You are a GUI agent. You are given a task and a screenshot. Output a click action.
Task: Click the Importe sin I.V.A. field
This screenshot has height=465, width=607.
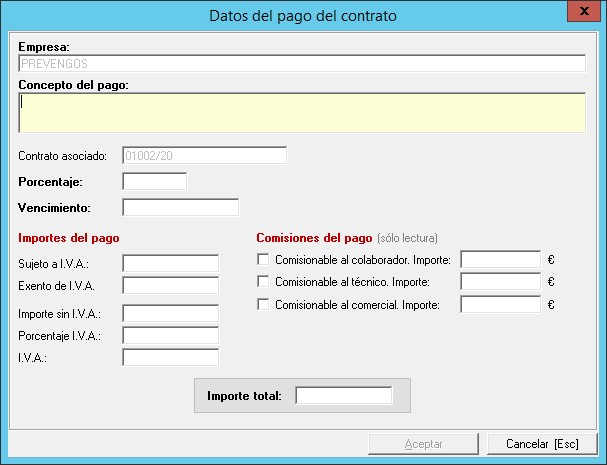click(x=170, y=313)
